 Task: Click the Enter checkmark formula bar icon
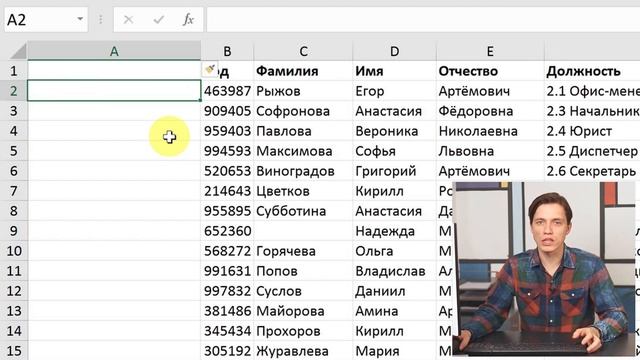click(158, 19)
